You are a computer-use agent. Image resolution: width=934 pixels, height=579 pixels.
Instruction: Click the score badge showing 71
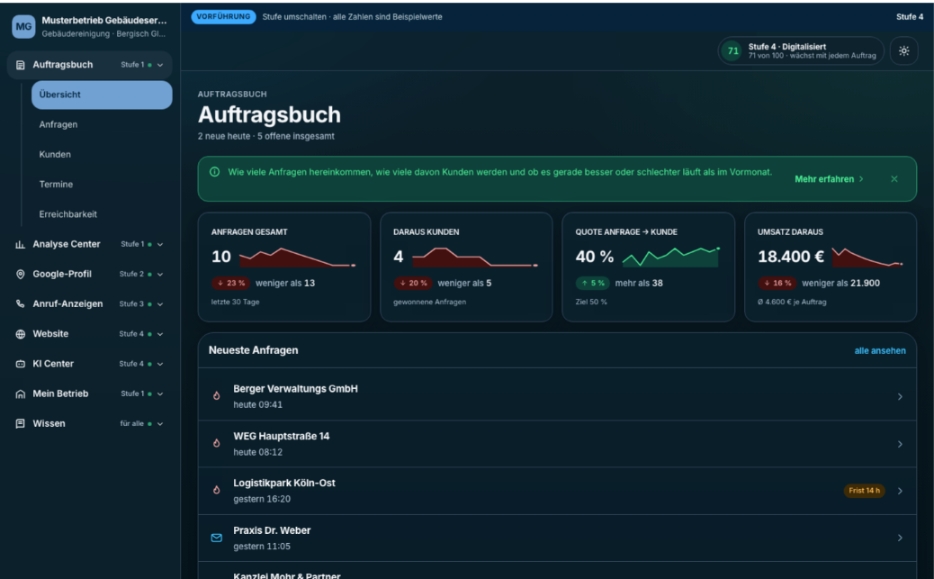click(x=733, y=51)
